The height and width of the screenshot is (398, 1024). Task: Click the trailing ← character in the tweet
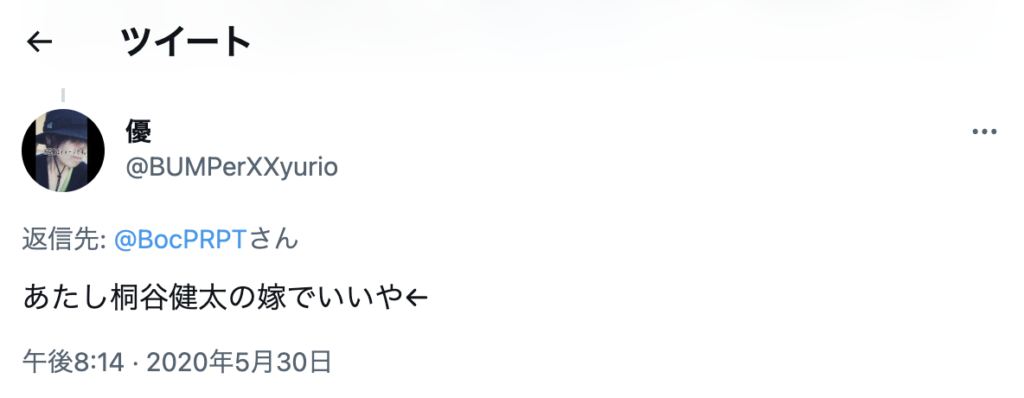pyautogui.click(x=416, y=299)
